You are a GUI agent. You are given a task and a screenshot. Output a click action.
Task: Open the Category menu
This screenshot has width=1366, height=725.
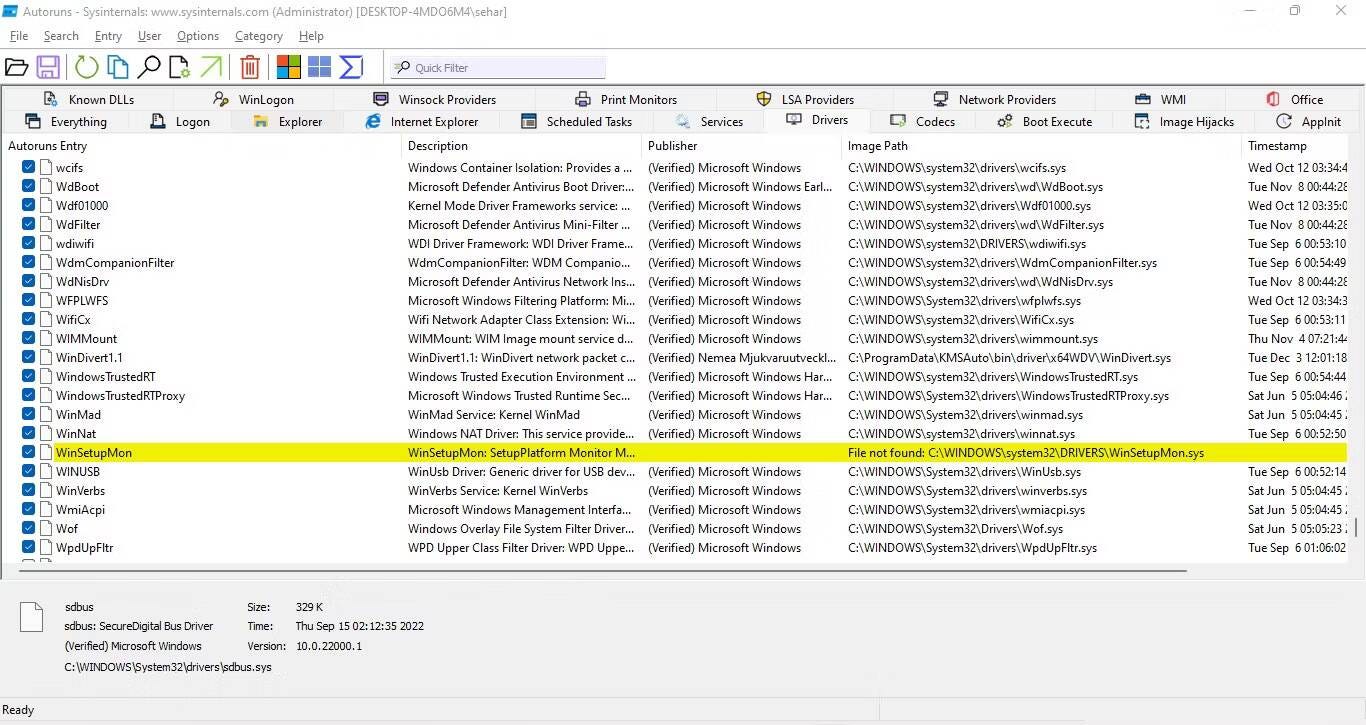point(258,35)
